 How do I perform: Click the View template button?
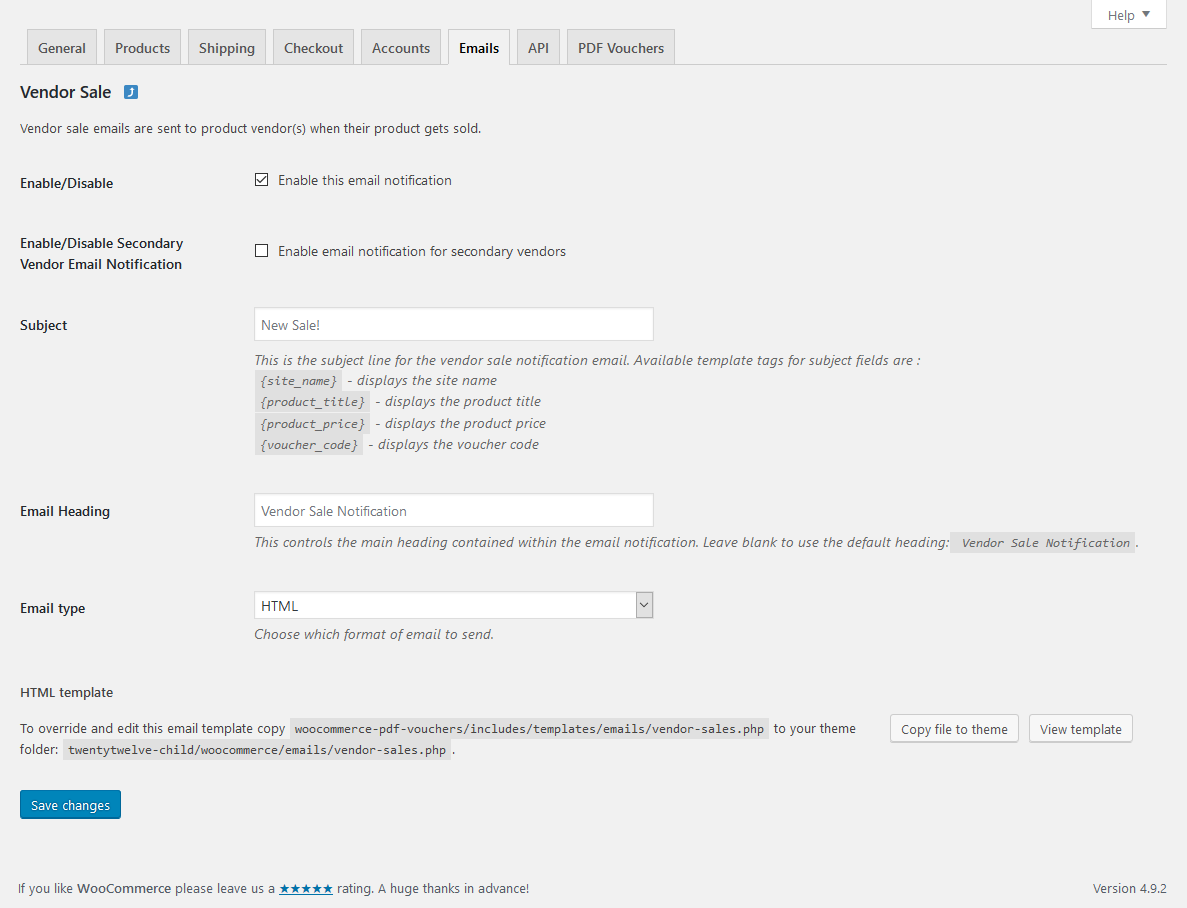click(1080, 729)
